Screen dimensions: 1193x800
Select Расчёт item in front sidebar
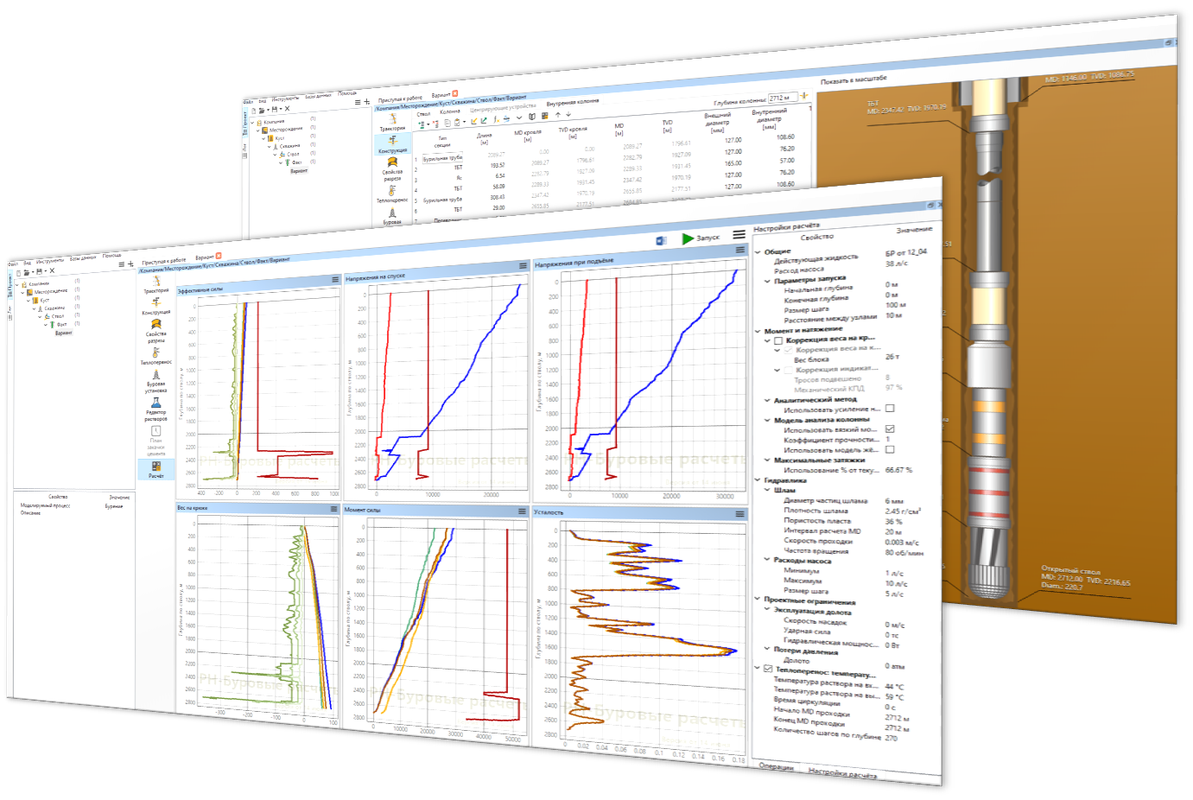(x=156, y=470)
